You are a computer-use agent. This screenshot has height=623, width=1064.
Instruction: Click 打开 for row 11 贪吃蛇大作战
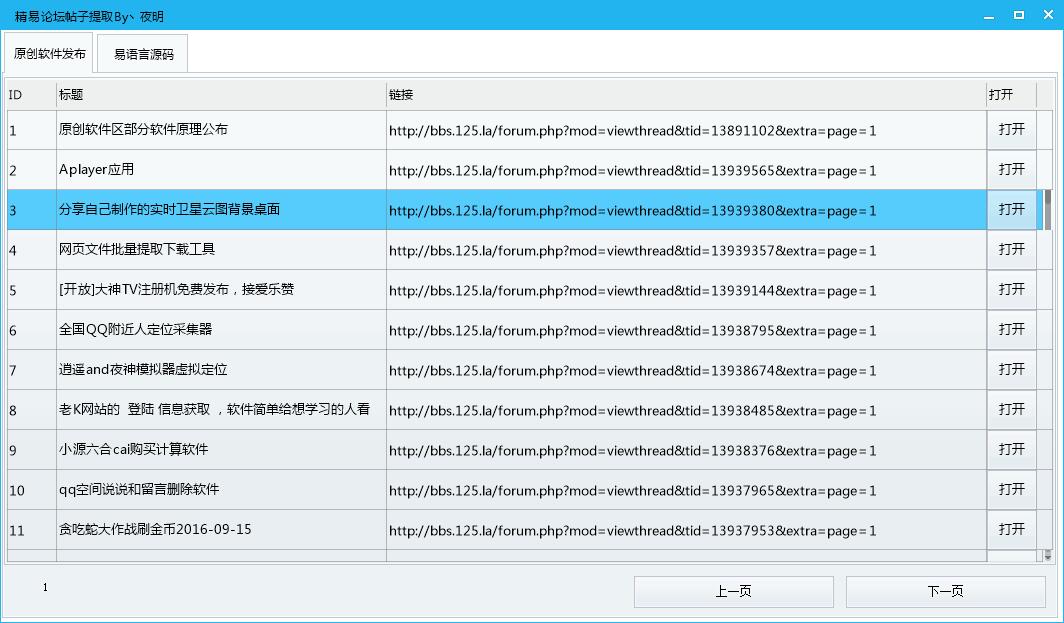[1011, 530]
